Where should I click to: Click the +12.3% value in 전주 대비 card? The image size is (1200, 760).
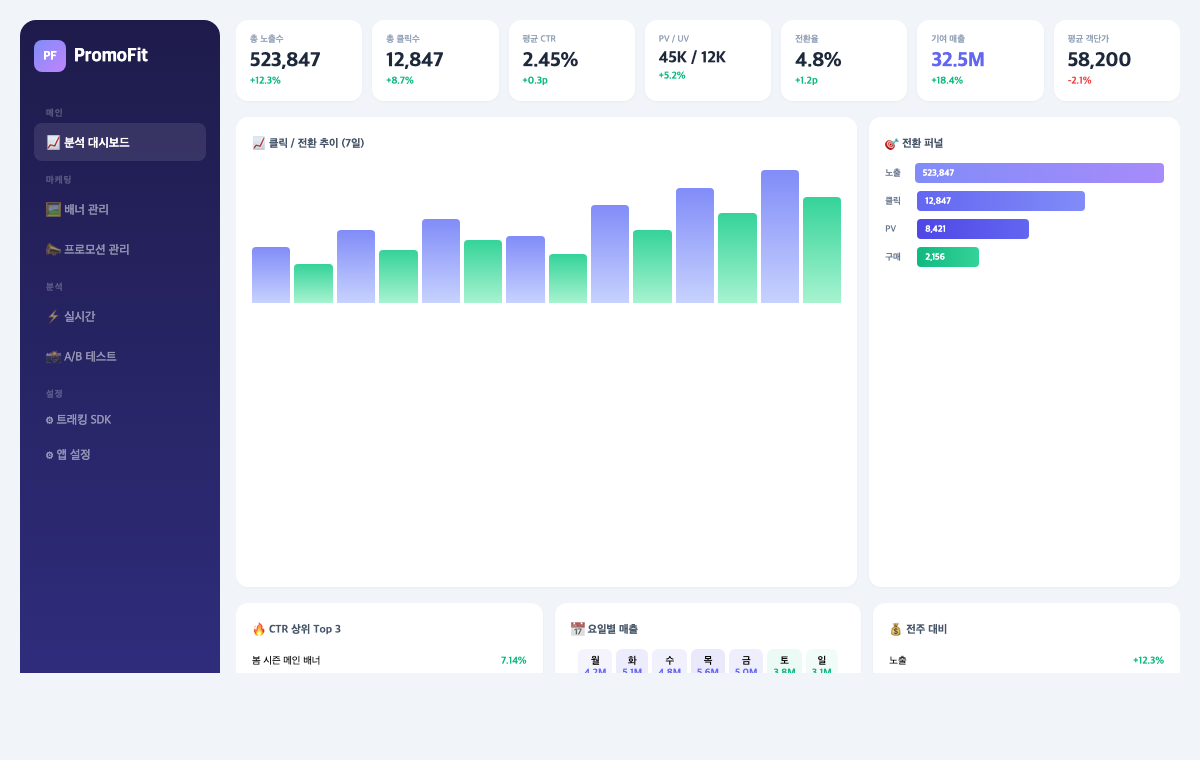pyautogui.click(x=1148, y=660)
